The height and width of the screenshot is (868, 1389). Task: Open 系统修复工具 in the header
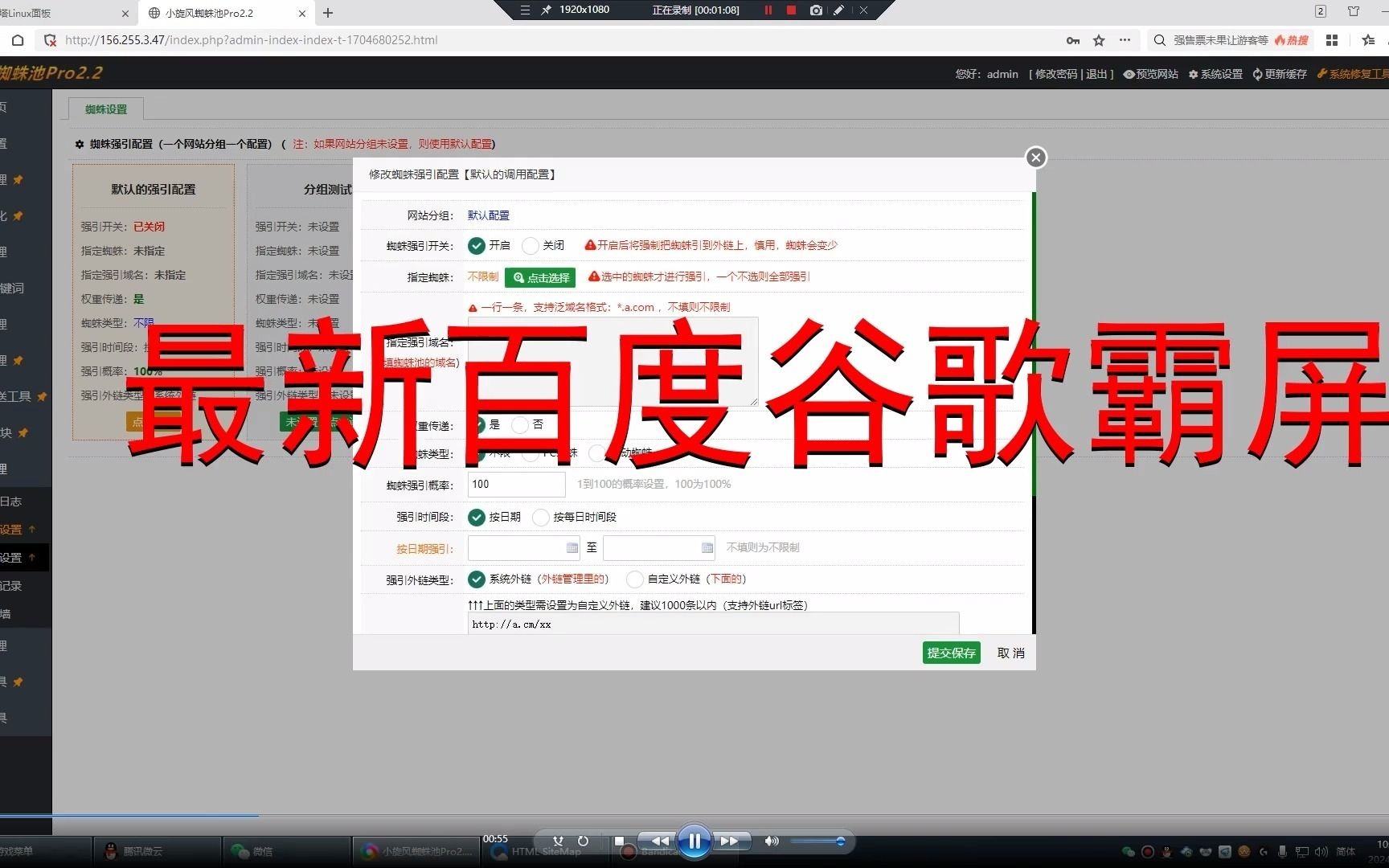[x=1353, y=74]
